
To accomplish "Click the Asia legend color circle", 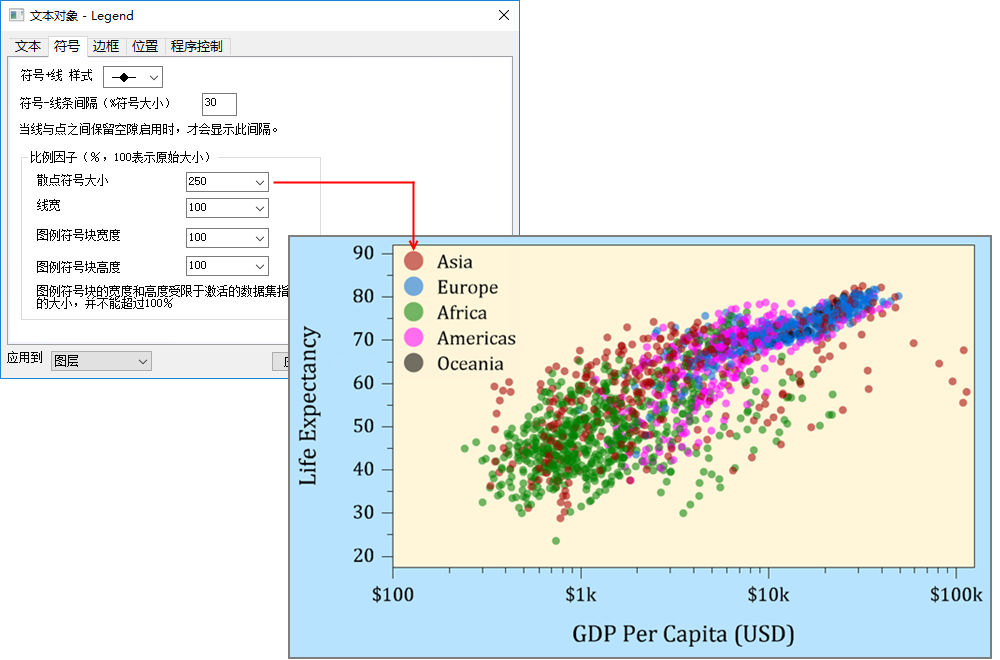I will [x=413, y=262].
